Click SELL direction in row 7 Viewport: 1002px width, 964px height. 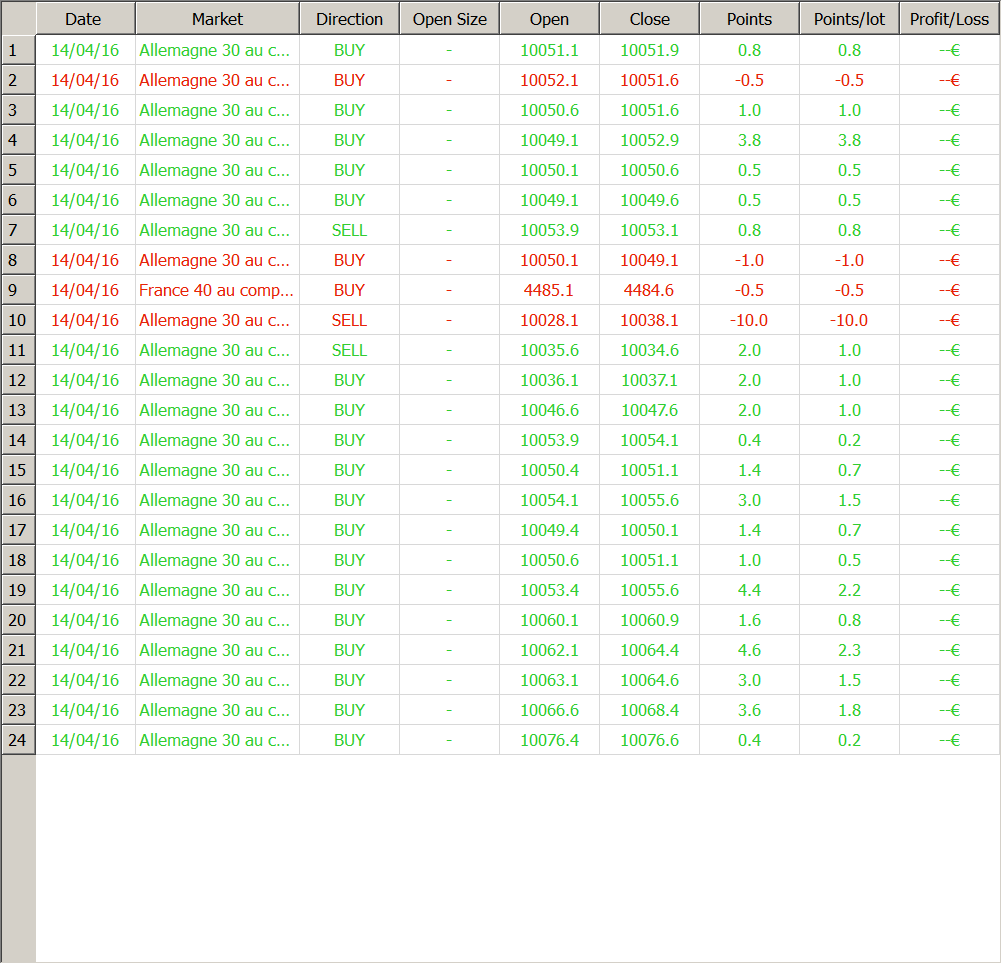pyautogui.click(x=350, y=230)
